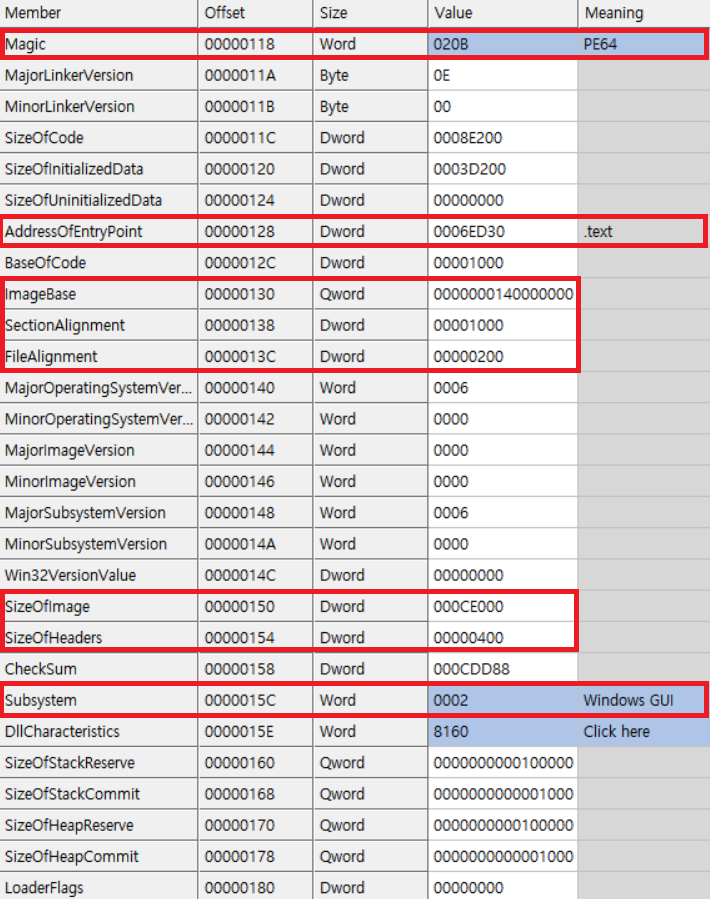The height and width of the screenshot is (899, 710).
Task: Select the BaseOfCode member
Action: point(99,263)
